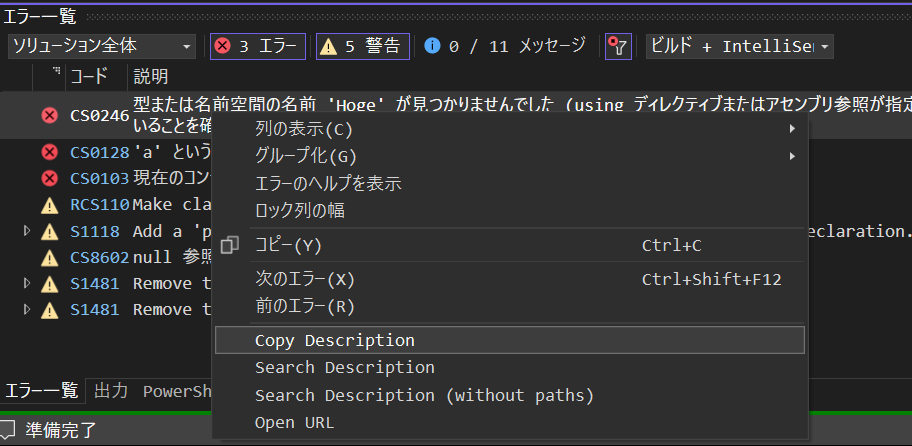Open the 列の表示(C) submenu

point(510,129)
